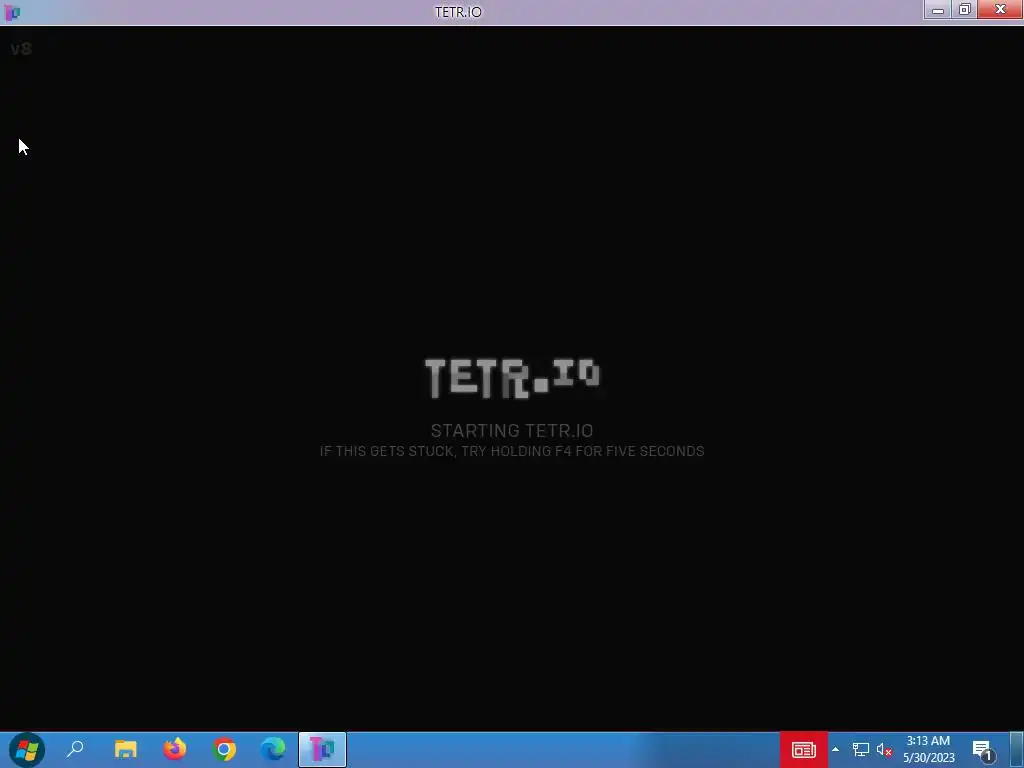The image size is (1024, 768).
Task: Close the TETR.IO window
Action: [1000, 10]
